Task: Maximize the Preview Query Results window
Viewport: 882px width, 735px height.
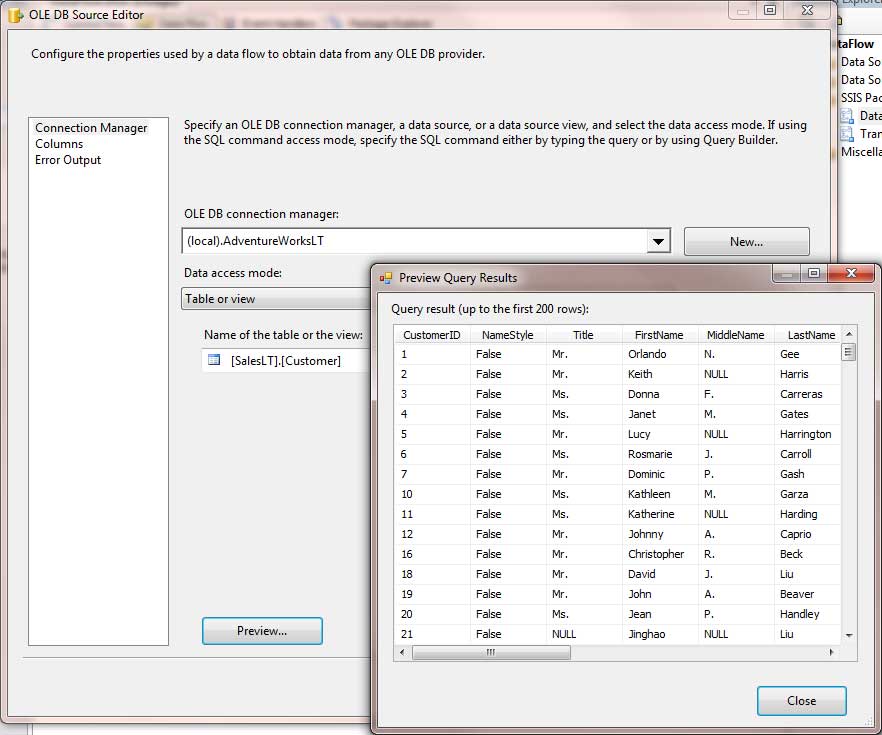Action: point(814,273)
